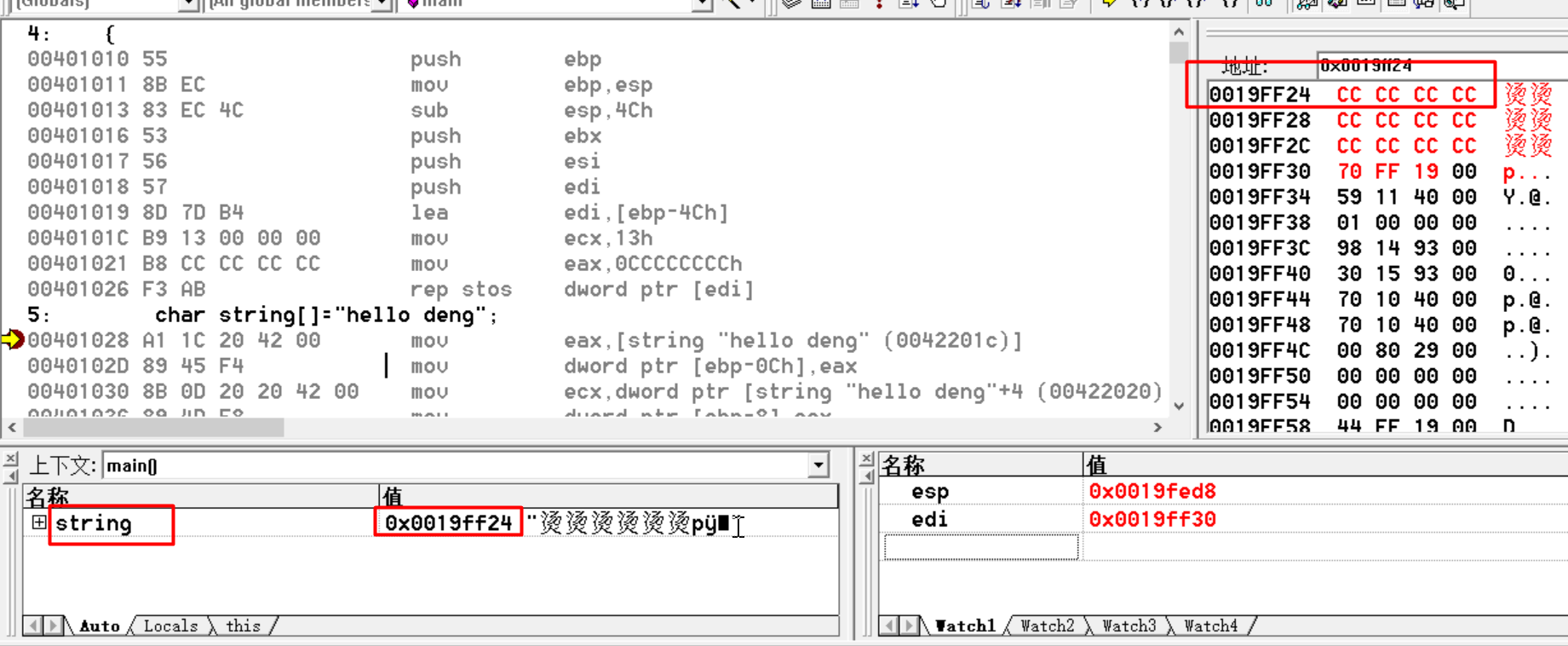
Task: Click the empty new watch row
Action: point(981,547)
